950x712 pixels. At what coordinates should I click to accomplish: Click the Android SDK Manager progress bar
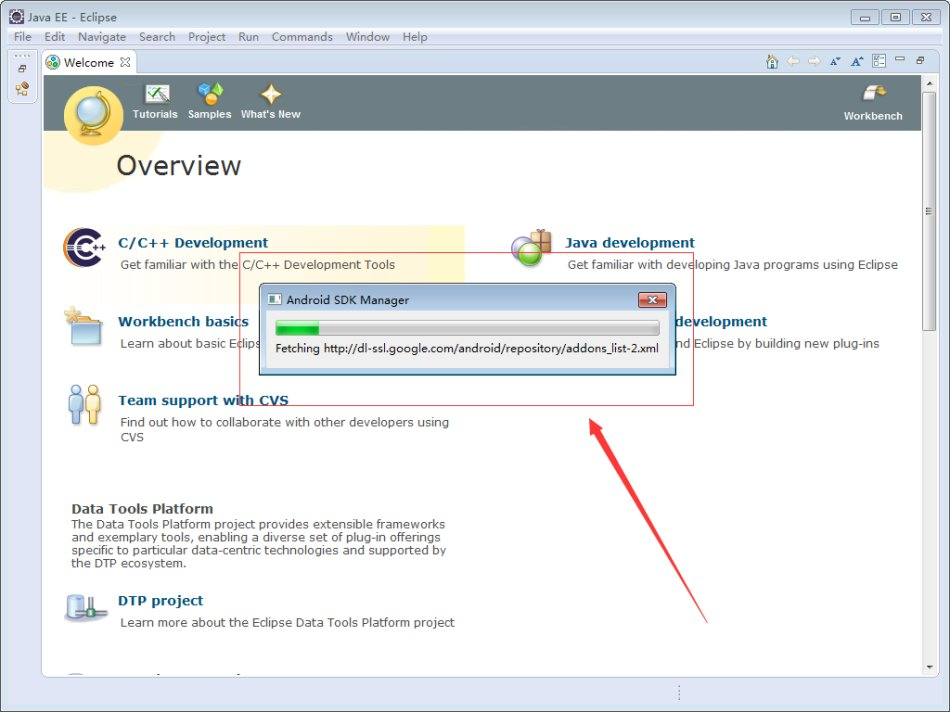(467, 328)
